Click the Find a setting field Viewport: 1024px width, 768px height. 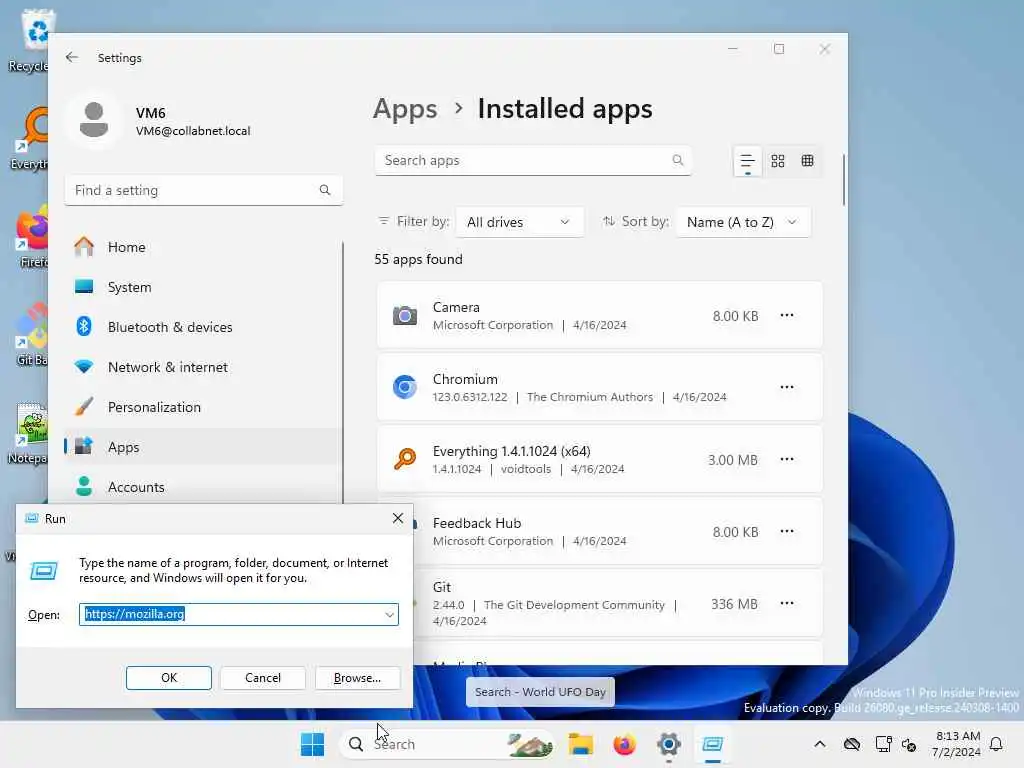(203, 190)
